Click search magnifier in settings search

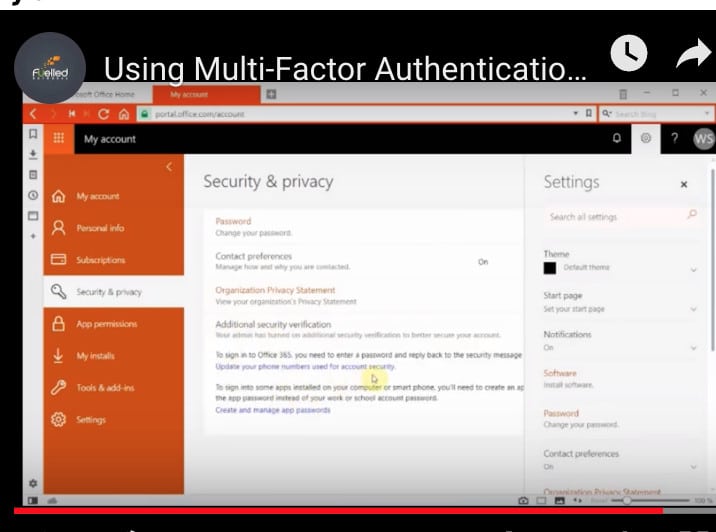(x=692, y=214)
